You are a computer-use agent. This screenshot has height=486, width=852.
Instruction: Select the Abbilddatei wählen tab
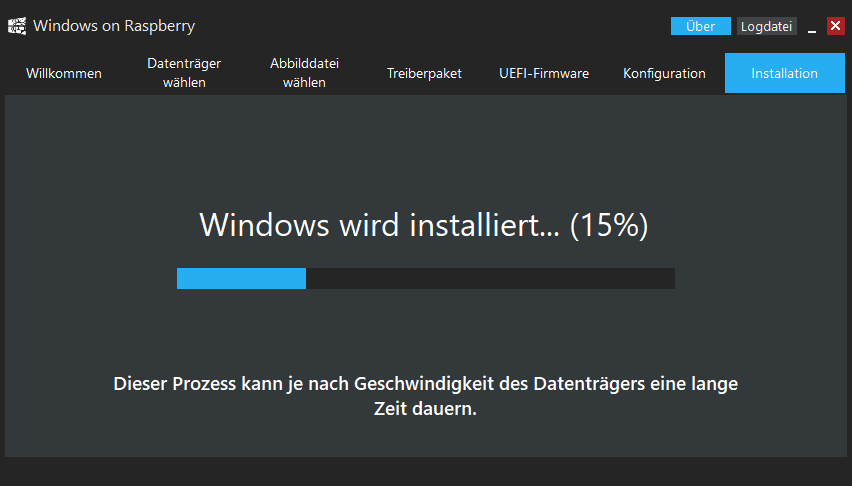tap(304, 73)
